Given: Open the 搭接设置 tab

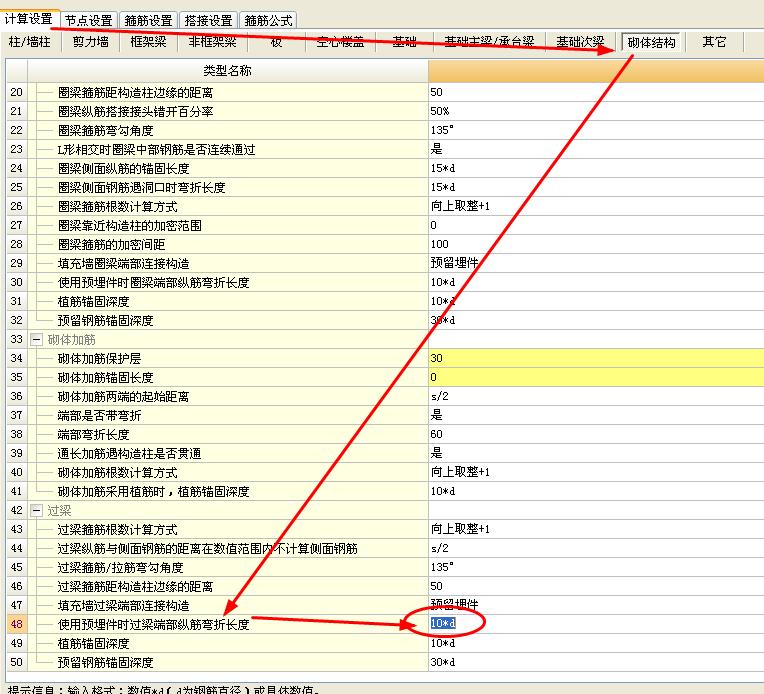Looking at the screenshot, I should pos(209,20).
